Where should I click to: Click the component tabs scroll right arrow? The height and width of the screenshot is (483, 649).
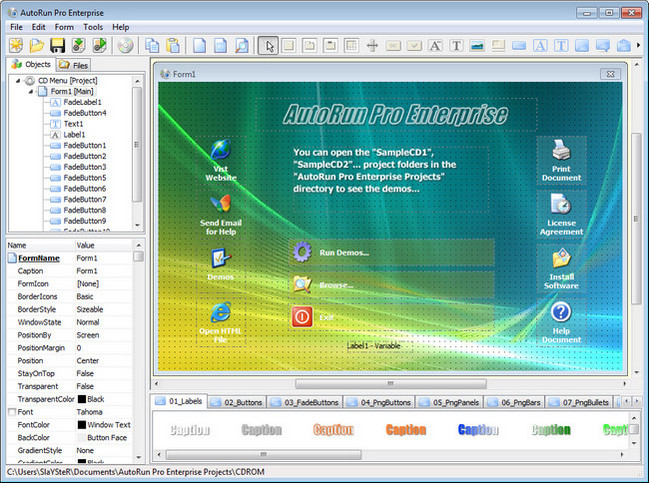(x=637, y=401)
